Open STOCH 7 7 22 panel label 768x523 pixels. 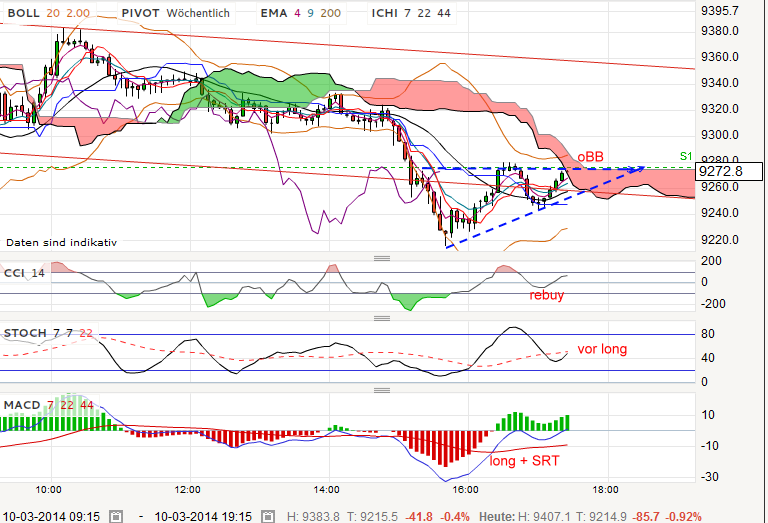tap(48, 333)
